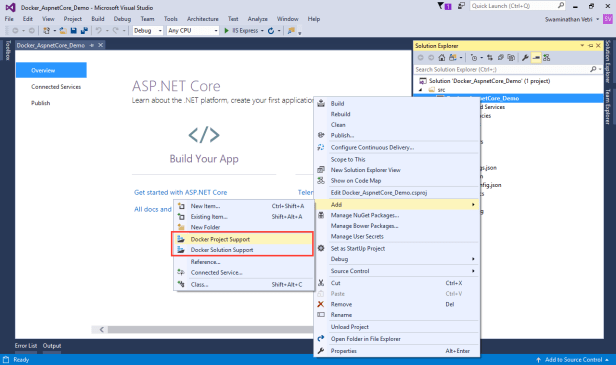Open the Connected Services page
The image size is (616, 365).
(56, 86)
